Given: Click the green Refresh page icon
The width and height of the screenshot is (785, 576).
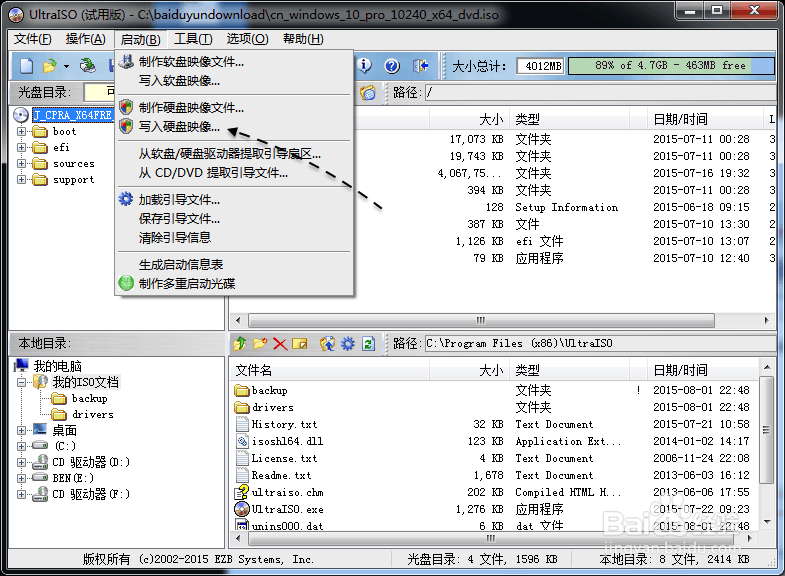Looking at the screenshot, I should click(x=368, y=343).
